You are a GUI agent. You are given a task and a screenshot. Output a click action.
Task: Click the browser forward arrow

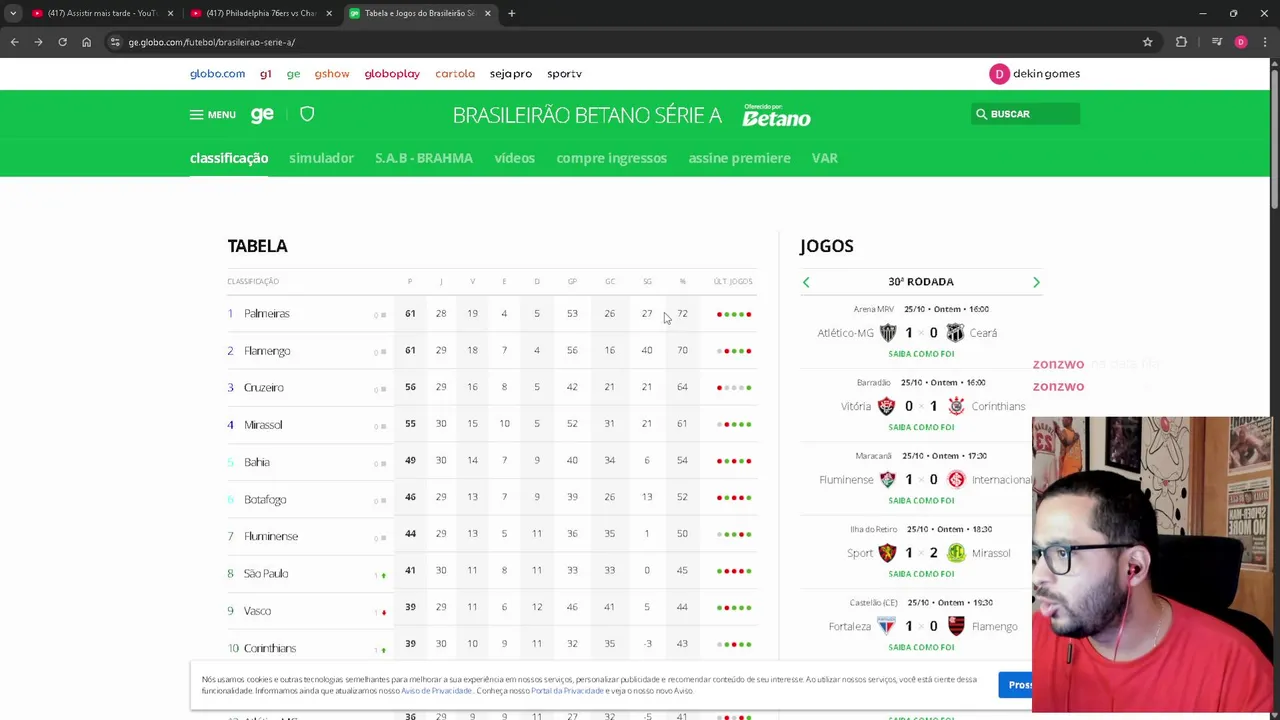pyautogui.click(x=38, y=42)
